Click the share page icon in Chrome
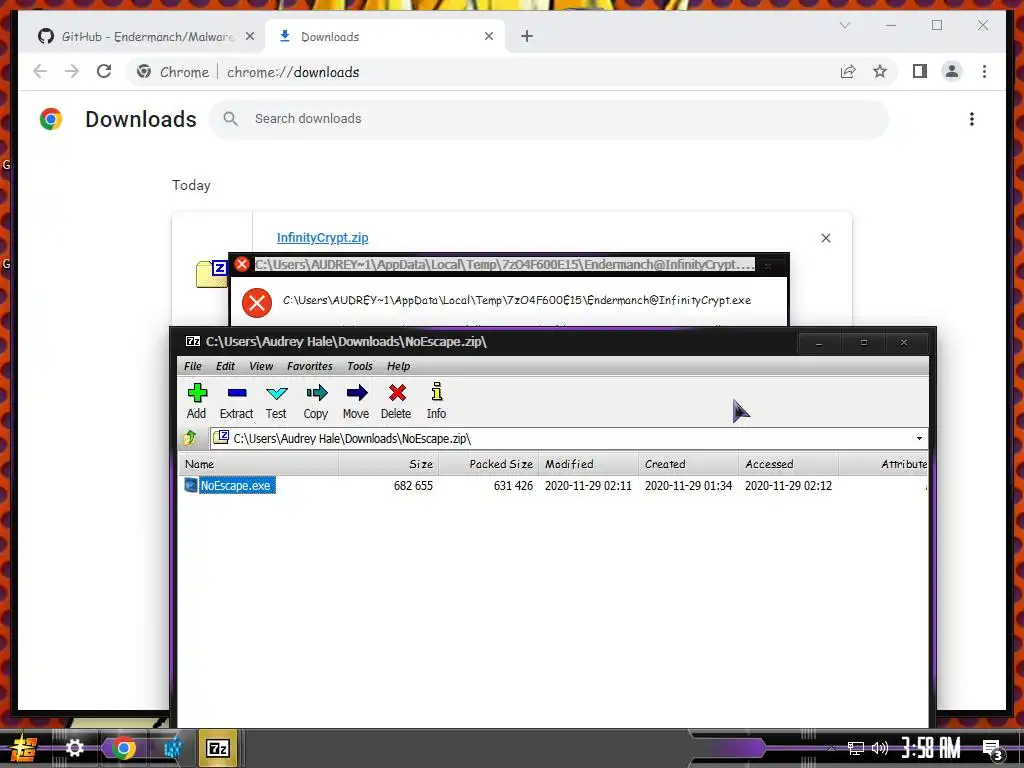This screenshot has height=768, width=1024. pos(848,72)
